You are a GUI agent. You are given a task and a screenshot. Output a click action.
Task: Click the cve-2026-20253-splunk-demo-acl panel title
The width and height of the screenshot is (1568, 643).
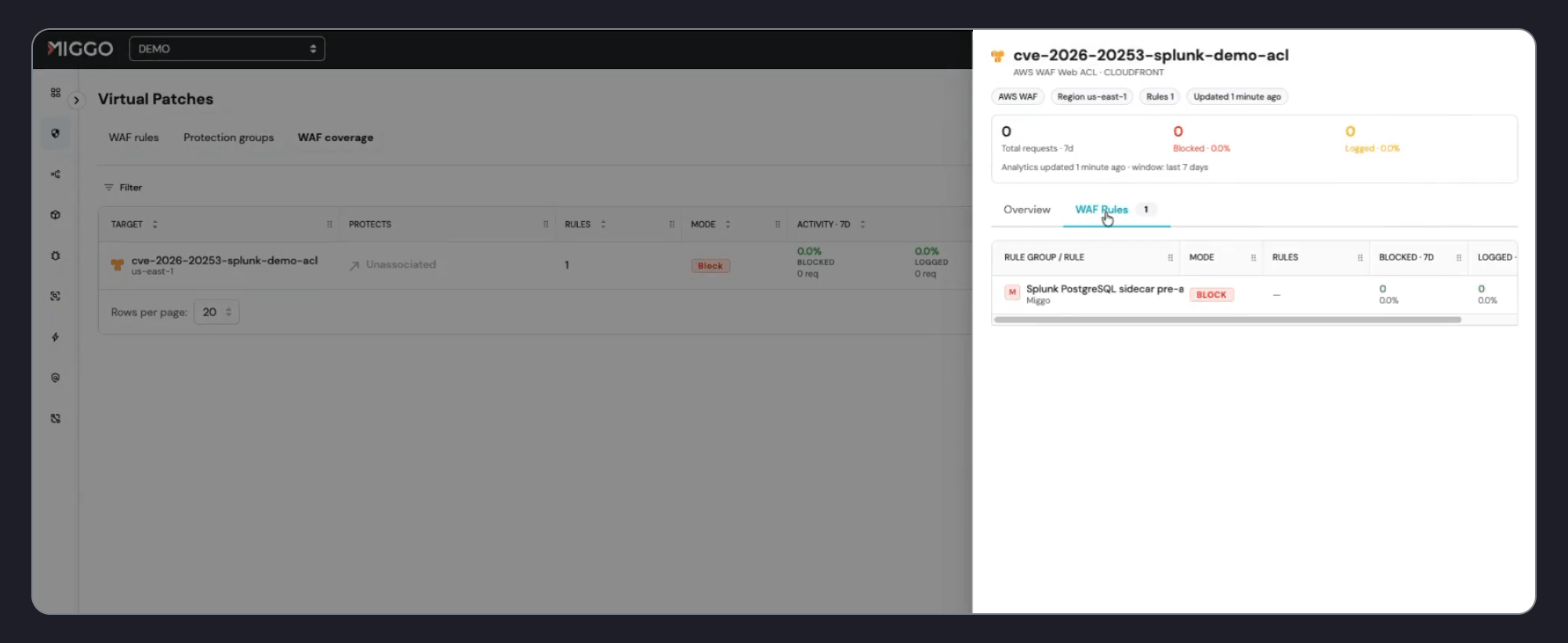1151,55
